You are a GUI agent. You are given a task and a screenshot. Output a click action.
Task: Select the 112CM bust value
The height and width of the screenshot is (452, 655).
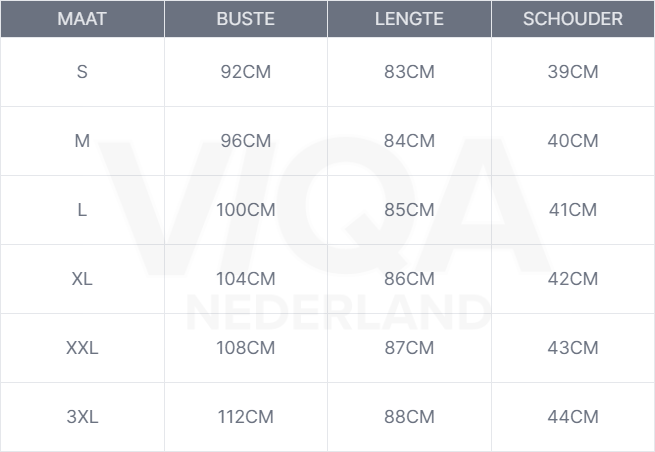tap(246, 417)
